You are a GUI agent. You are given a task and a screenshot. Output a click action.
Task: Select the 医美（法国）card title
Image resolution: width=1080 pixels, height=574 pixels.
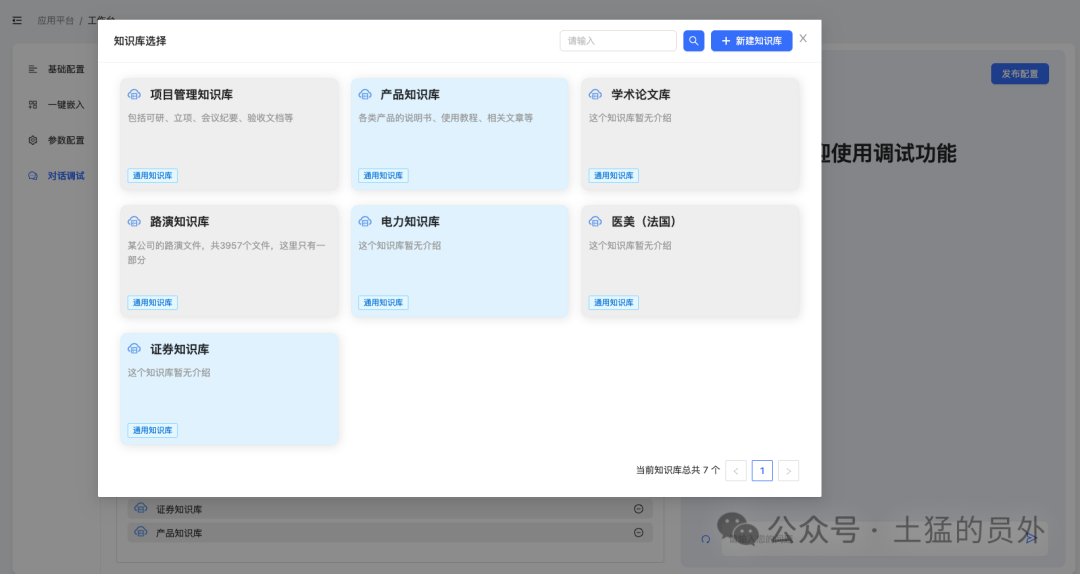click(x=643, y=221)
